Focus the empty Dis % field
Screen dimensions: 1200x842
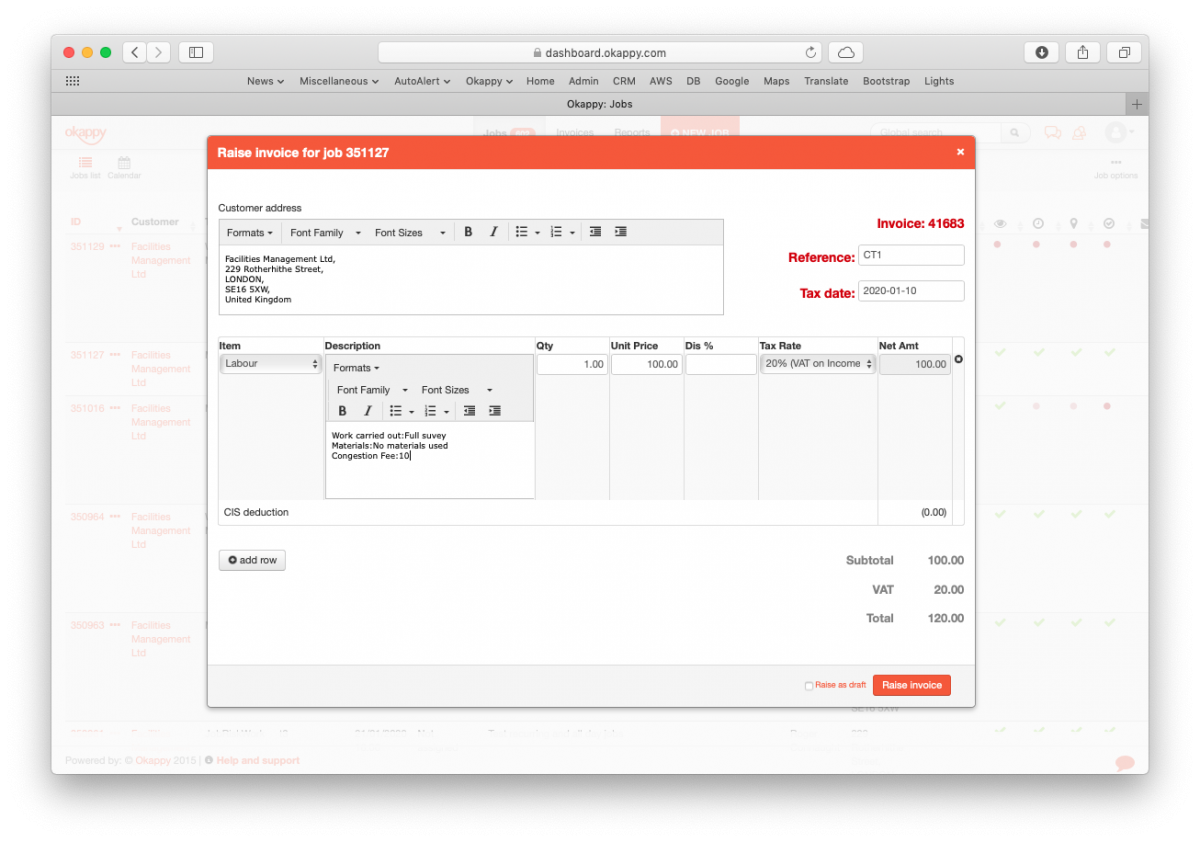pos(721,365)
